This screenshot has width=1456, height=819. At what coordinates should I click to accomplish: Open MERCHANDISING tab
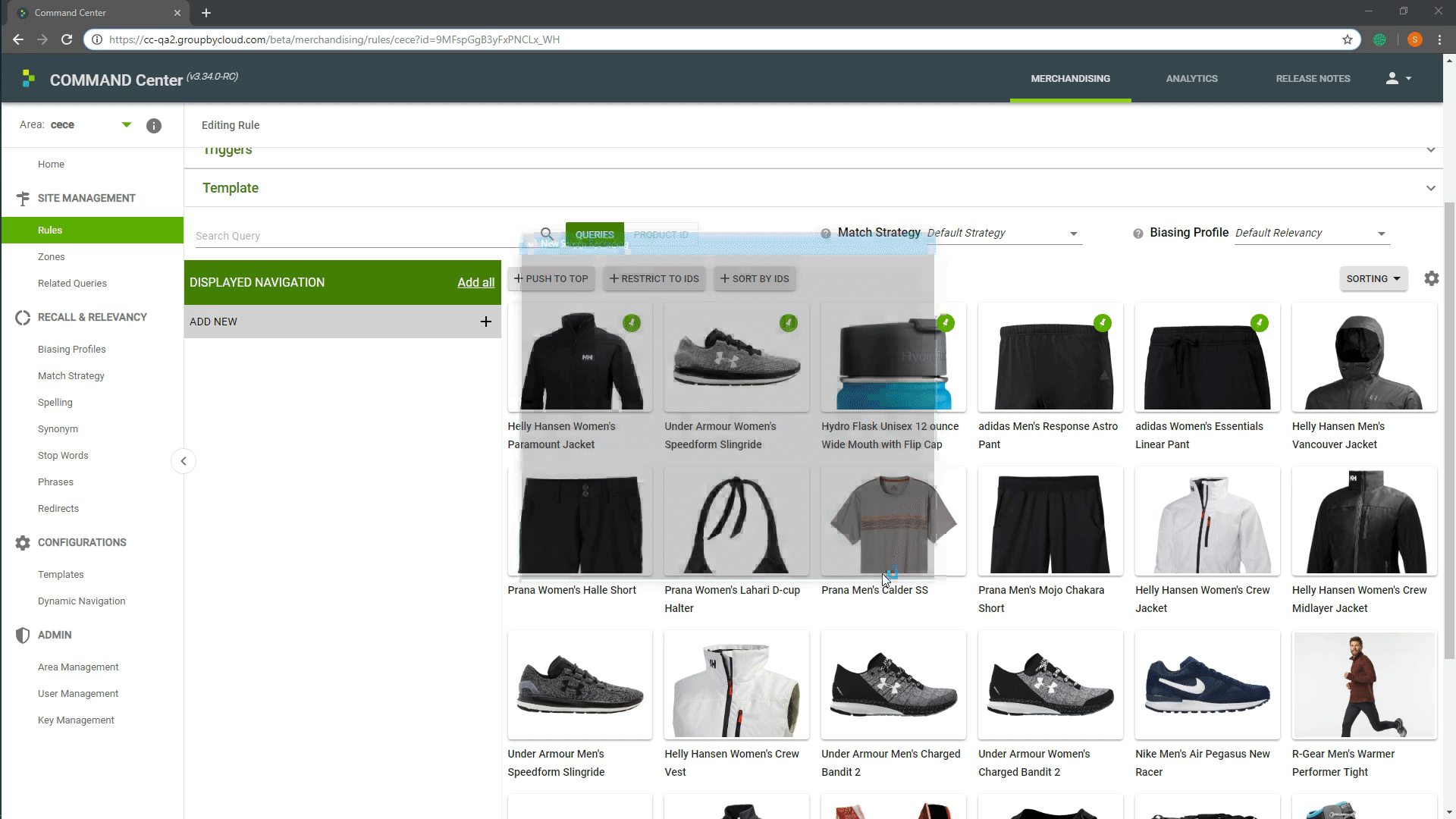[x=1070, y=79]
